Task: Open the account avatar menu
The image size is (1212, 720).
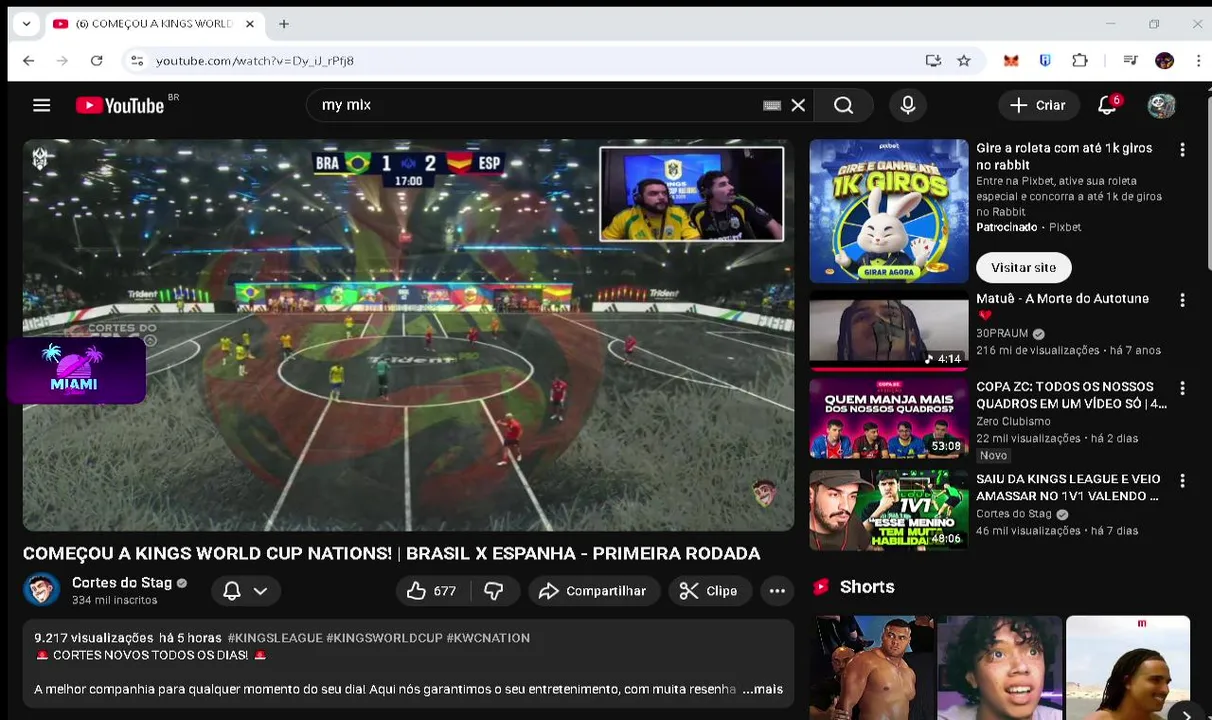Action: pyautogui.click(x=1161, y=105)
